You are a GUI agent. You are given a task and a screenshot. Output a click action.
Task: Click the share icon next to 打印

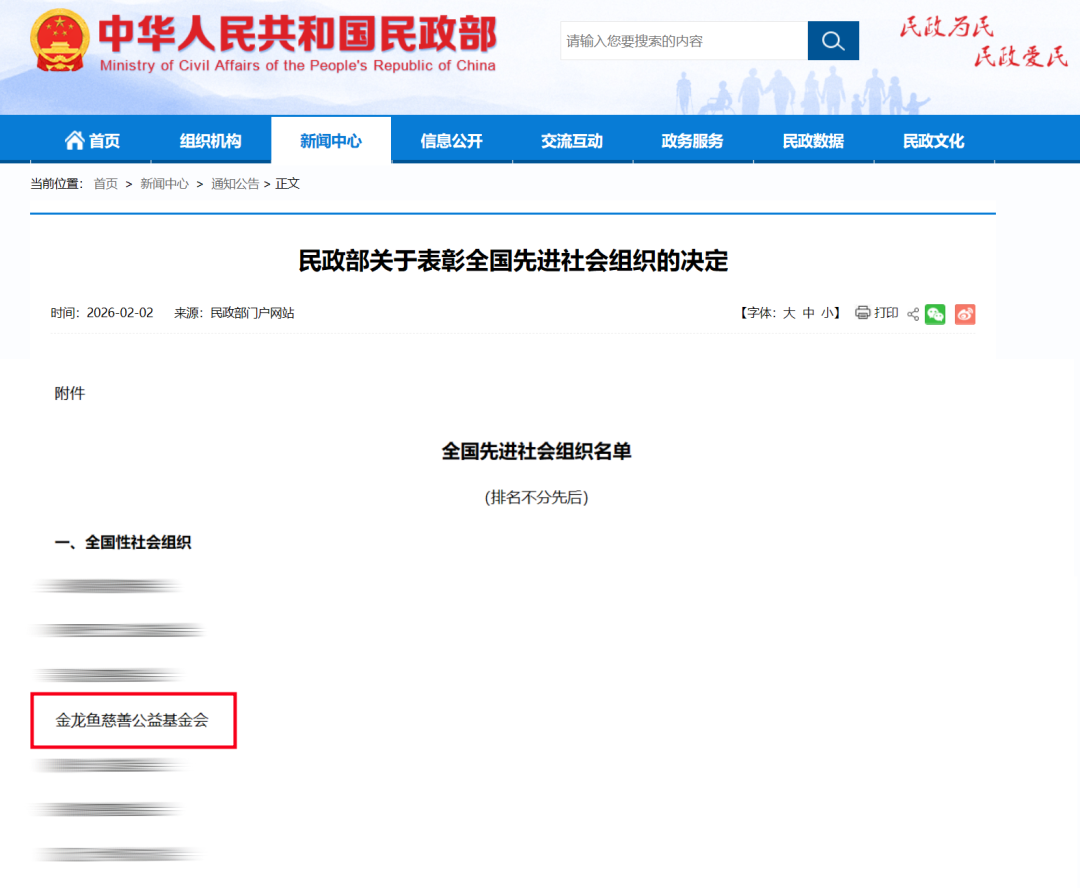911,313
